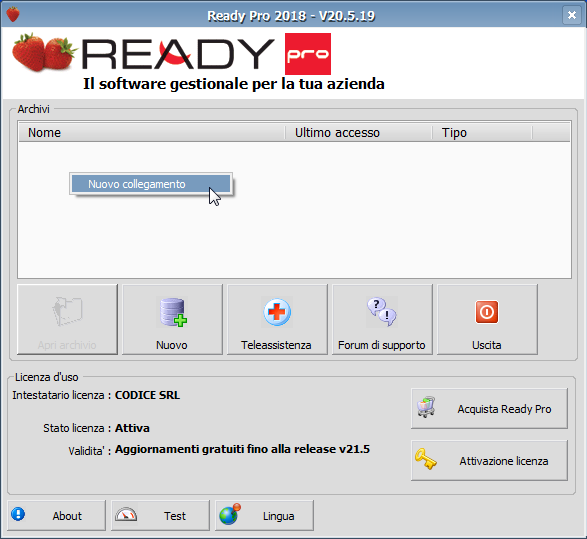This screenshot has width=587, height=539.
Task: Click the Tipo column header
Action: pyautogui.click(x=482, y=133)
